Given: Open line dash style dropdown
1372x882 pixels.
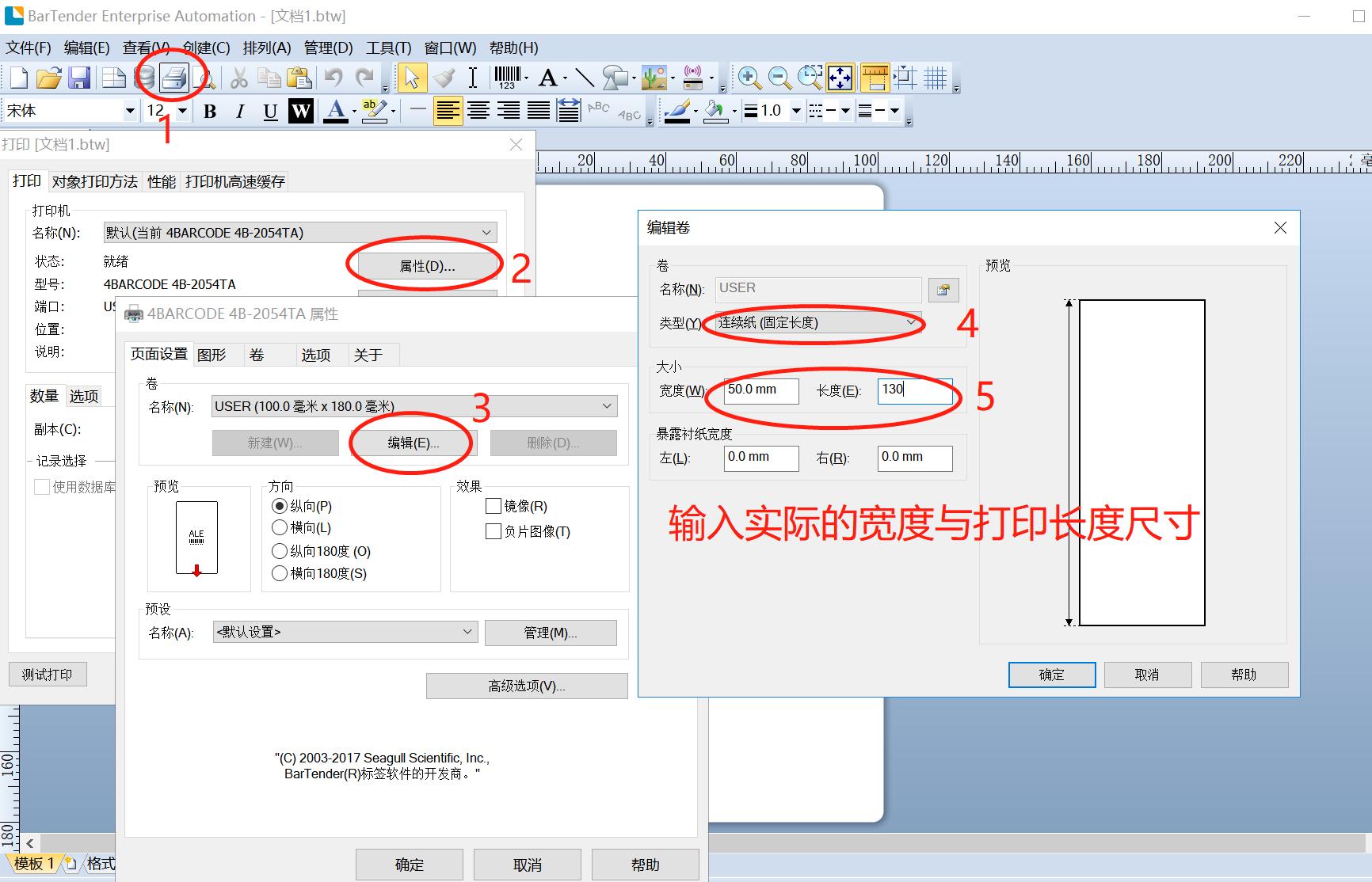Looking at the screenshot, I should click(845, 111).
